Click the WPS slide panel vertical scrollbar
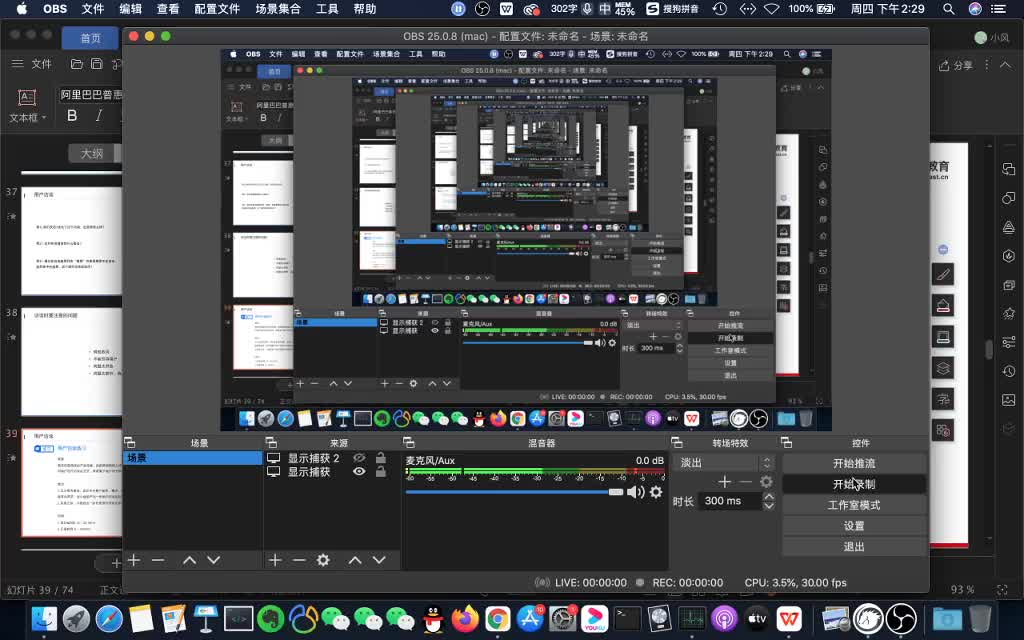Image resolution: width=1024 pixels, height=640 pixels. 989,349
